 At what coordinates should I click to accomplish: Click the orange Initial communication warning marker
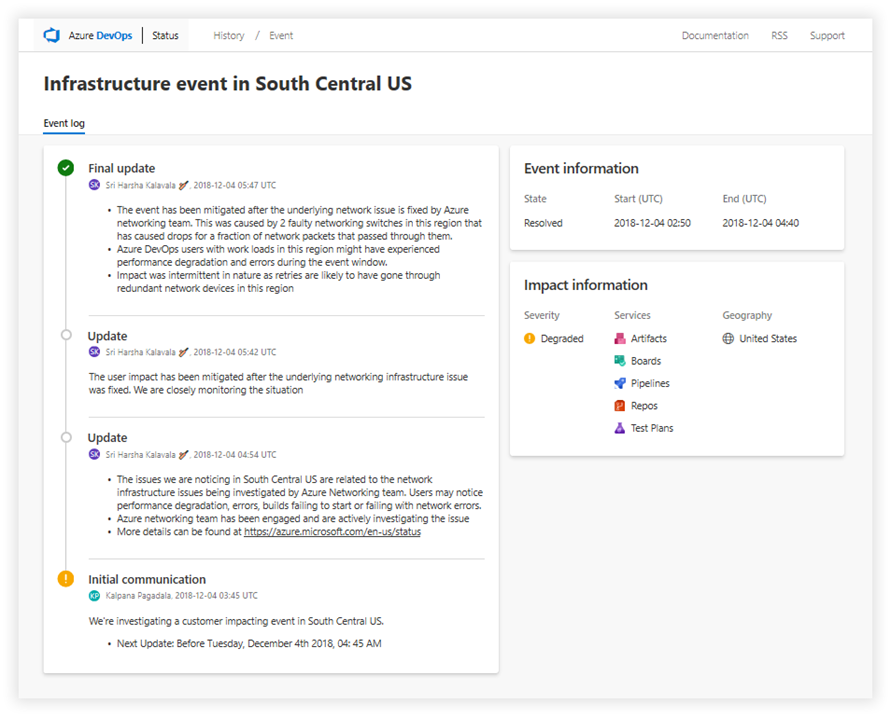(x=66, y=579)
